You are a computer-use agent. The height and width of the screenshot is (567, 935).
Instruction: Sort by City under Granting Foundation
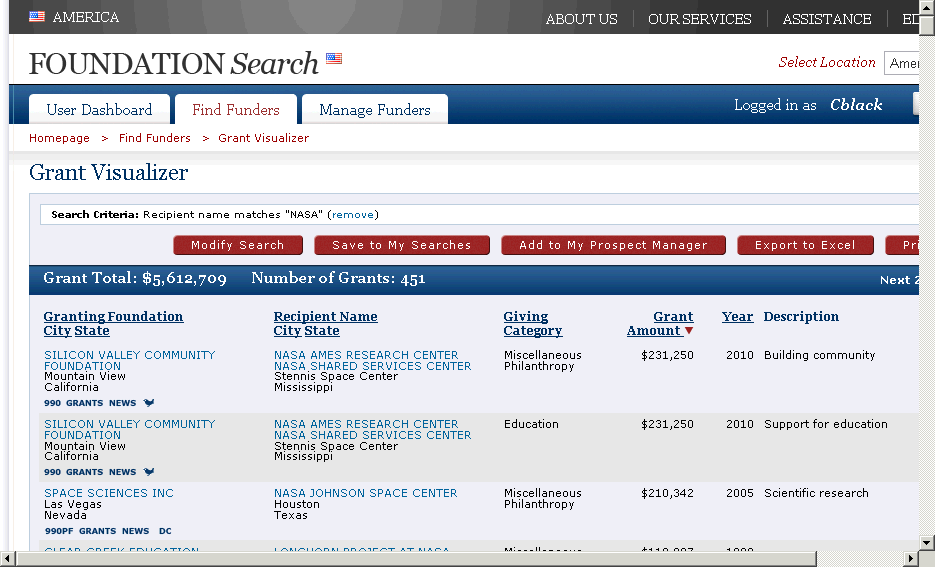coord(57,331)
